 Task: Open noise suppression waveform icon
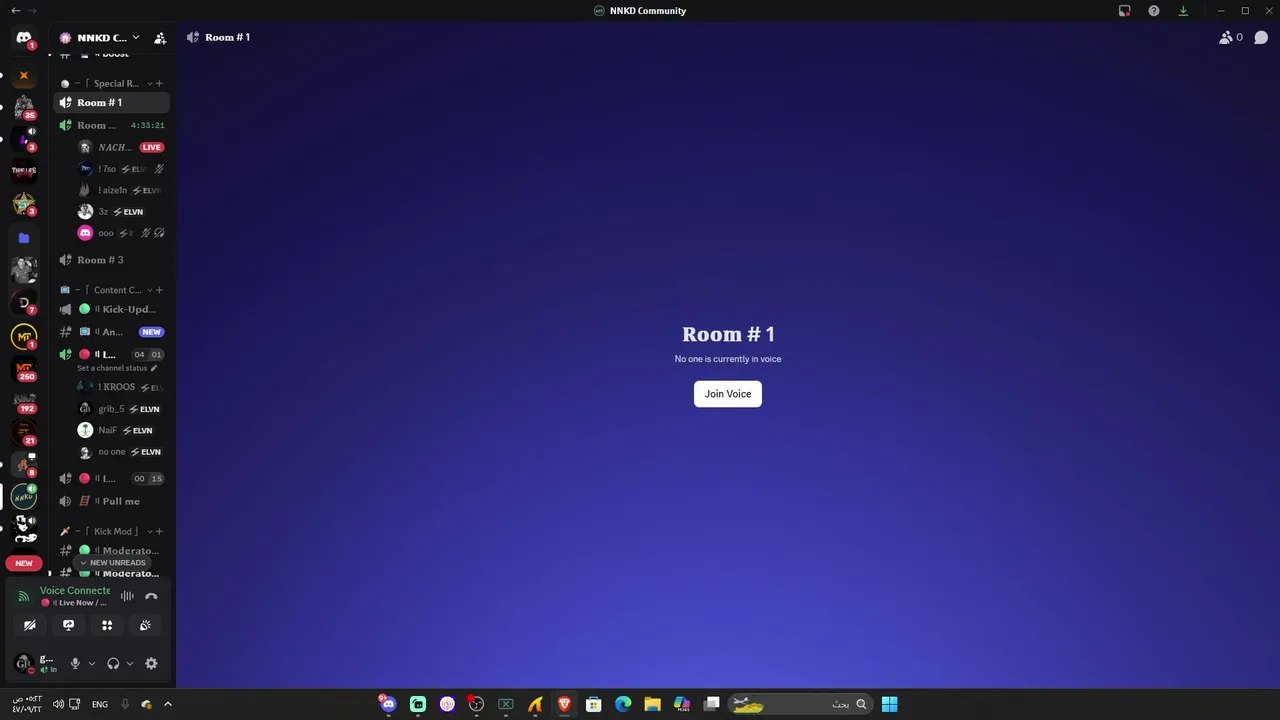pyautogui.click(x=127, y=596)
